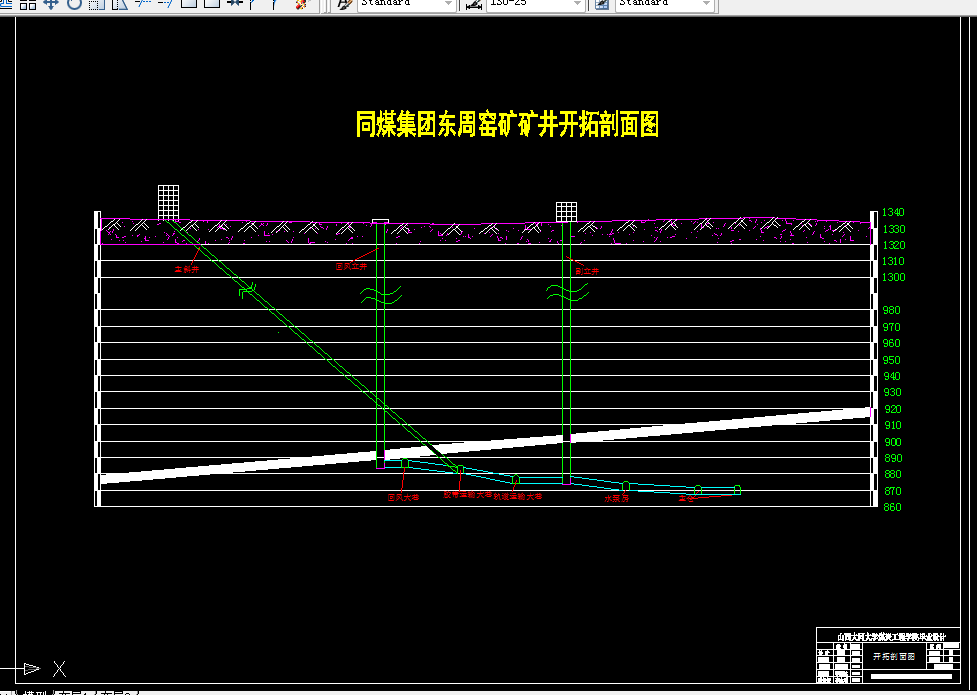The width and height of the screenshot is (977, 695).
Task: Click the elevation value 950
Action: (892, 360)
